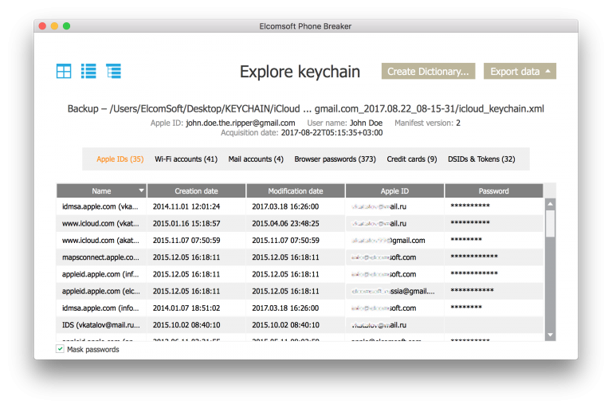
Task: Toggle the Mask passwords checkbox
Action: click(61, 350)
